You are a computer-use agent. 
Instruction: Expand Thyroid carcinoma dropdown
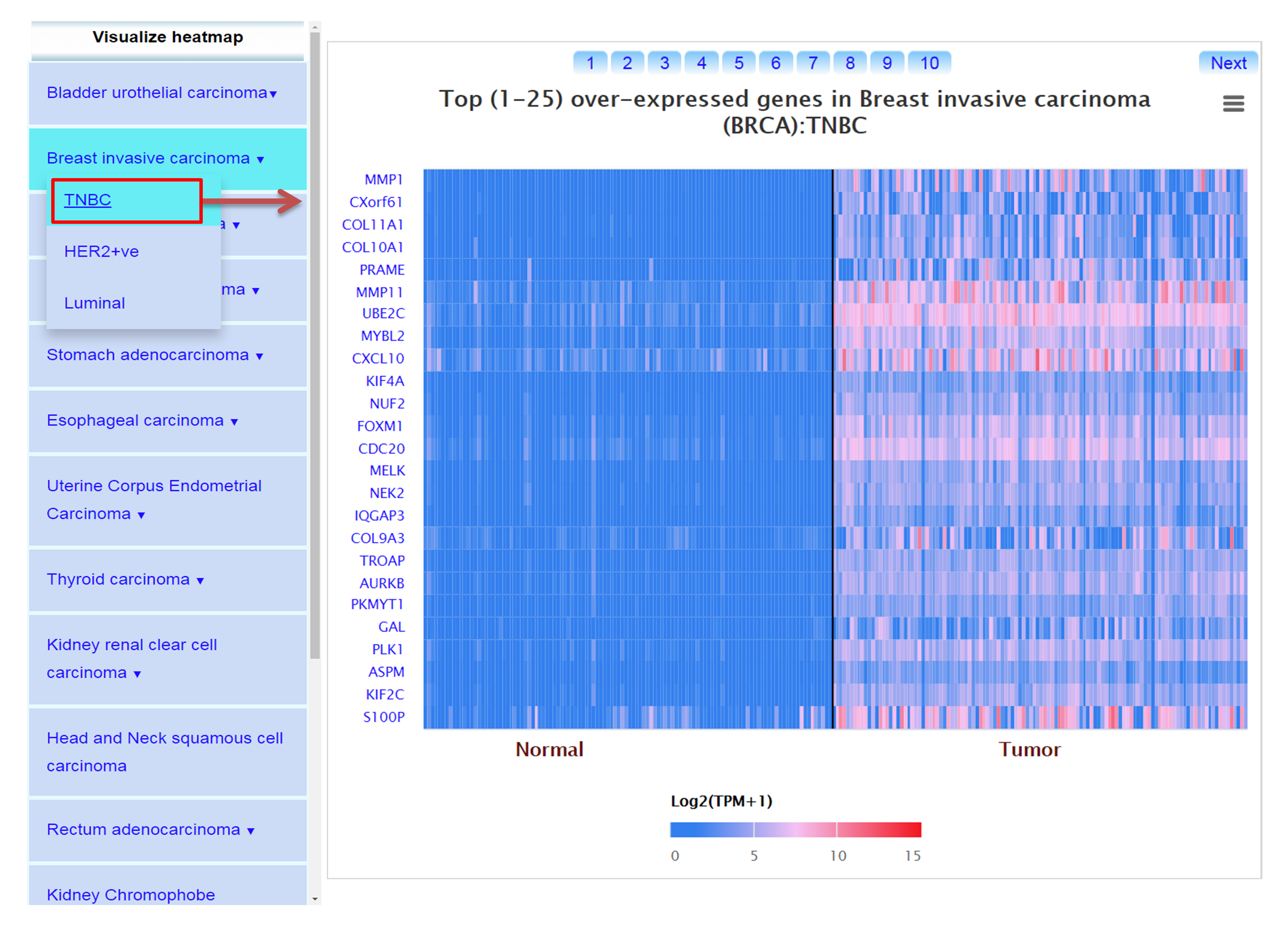click(124, 580)
